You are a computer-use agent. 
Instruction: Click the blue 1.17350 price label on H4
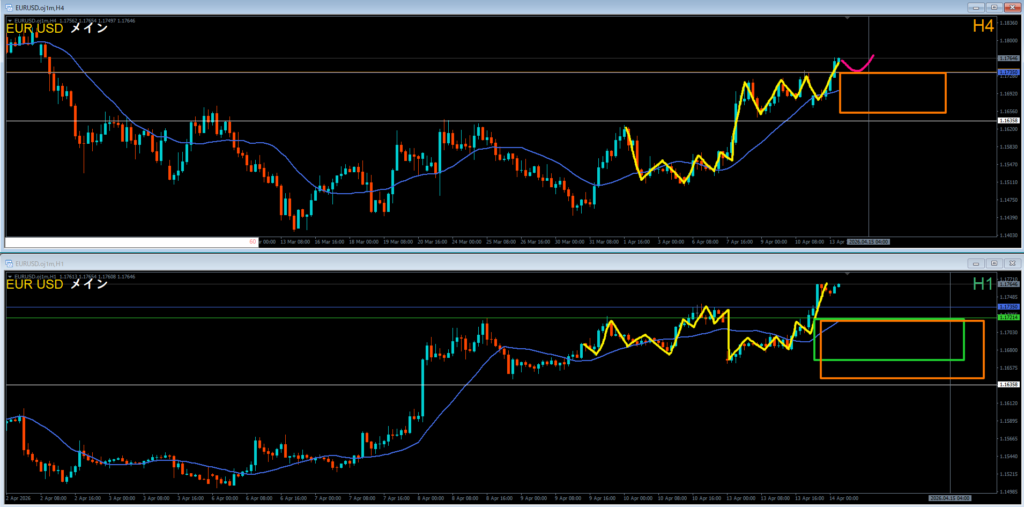point(1008,73)
